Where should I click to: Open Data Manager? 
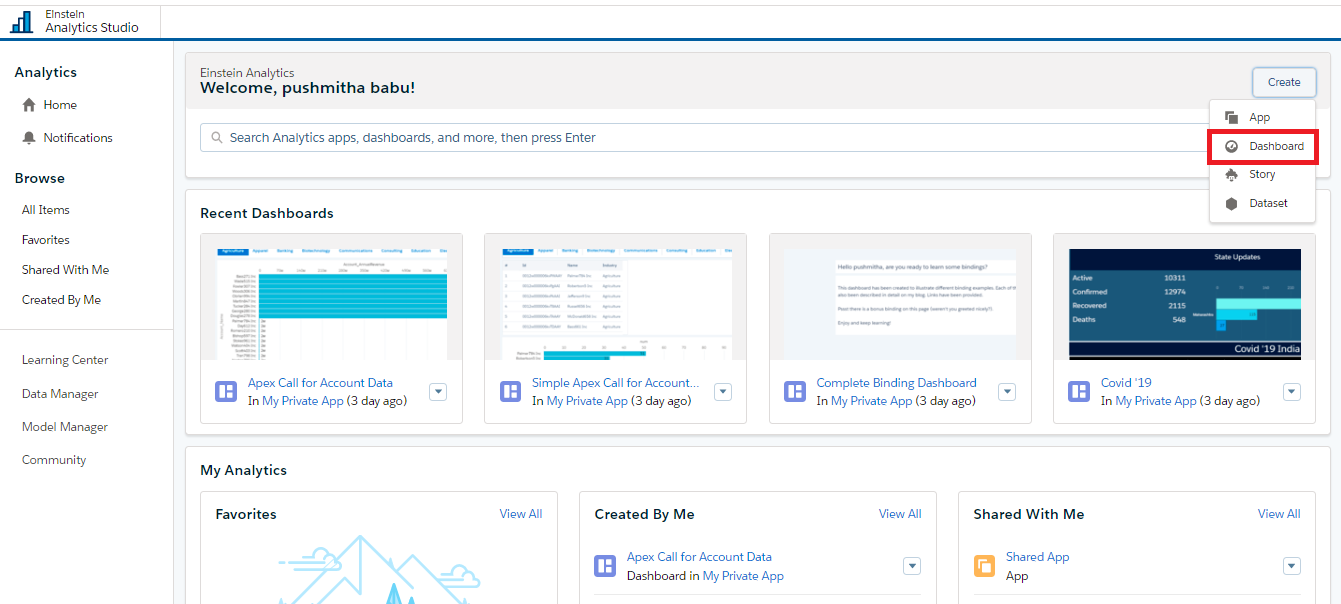[60, 394]
